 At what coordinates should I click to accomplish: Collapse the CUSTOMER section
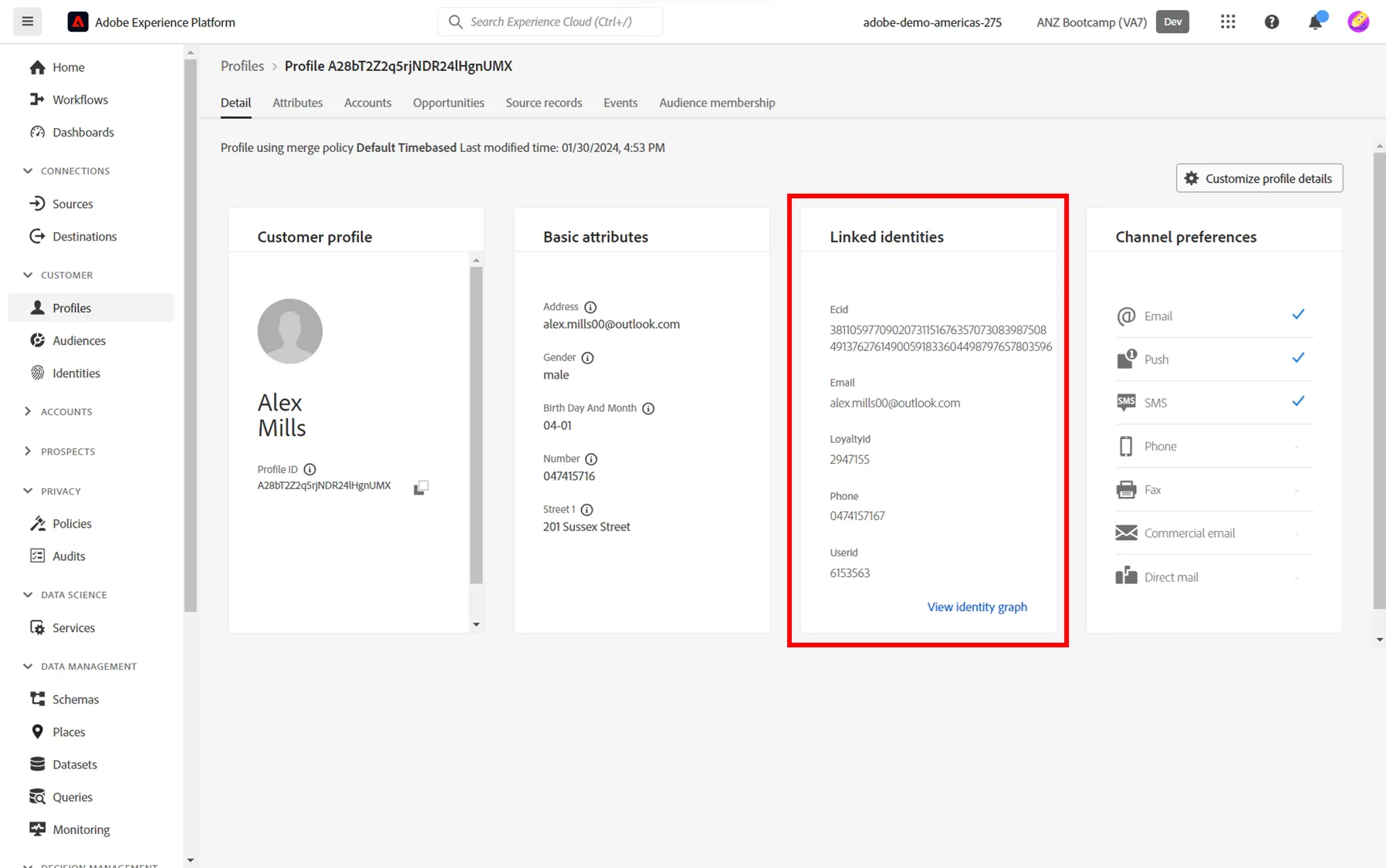click(28, 275)
